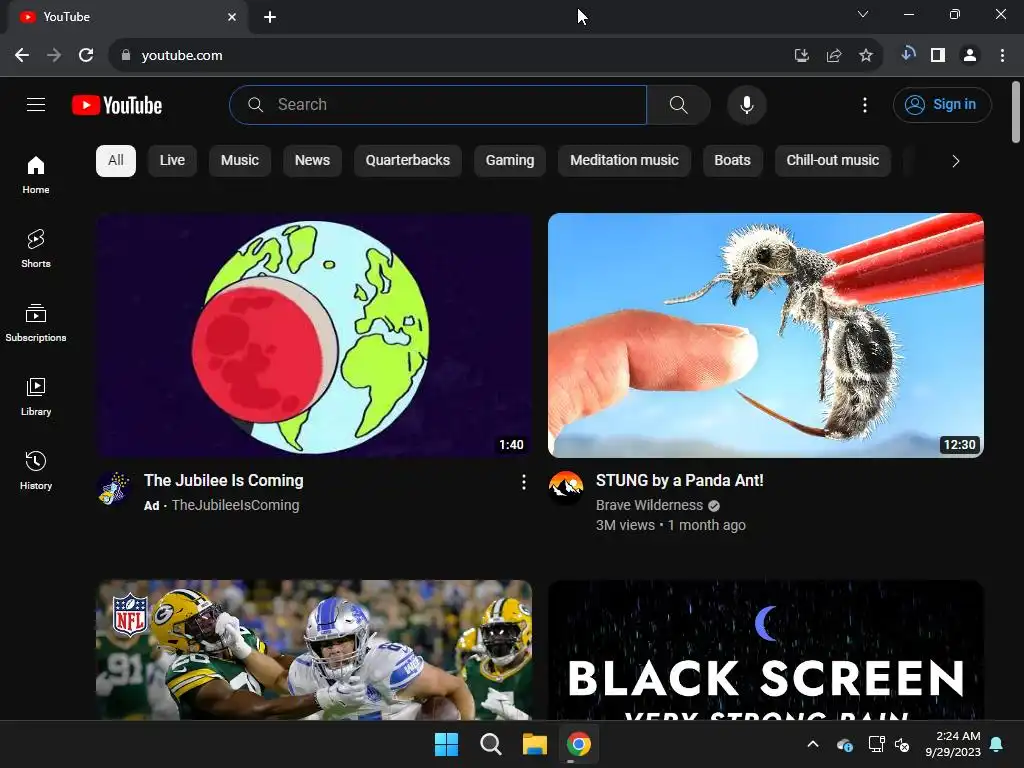Open the tab search dropdown chevron
The width and height of the screenshot is (1024, 768).
(x=863, y=14)
